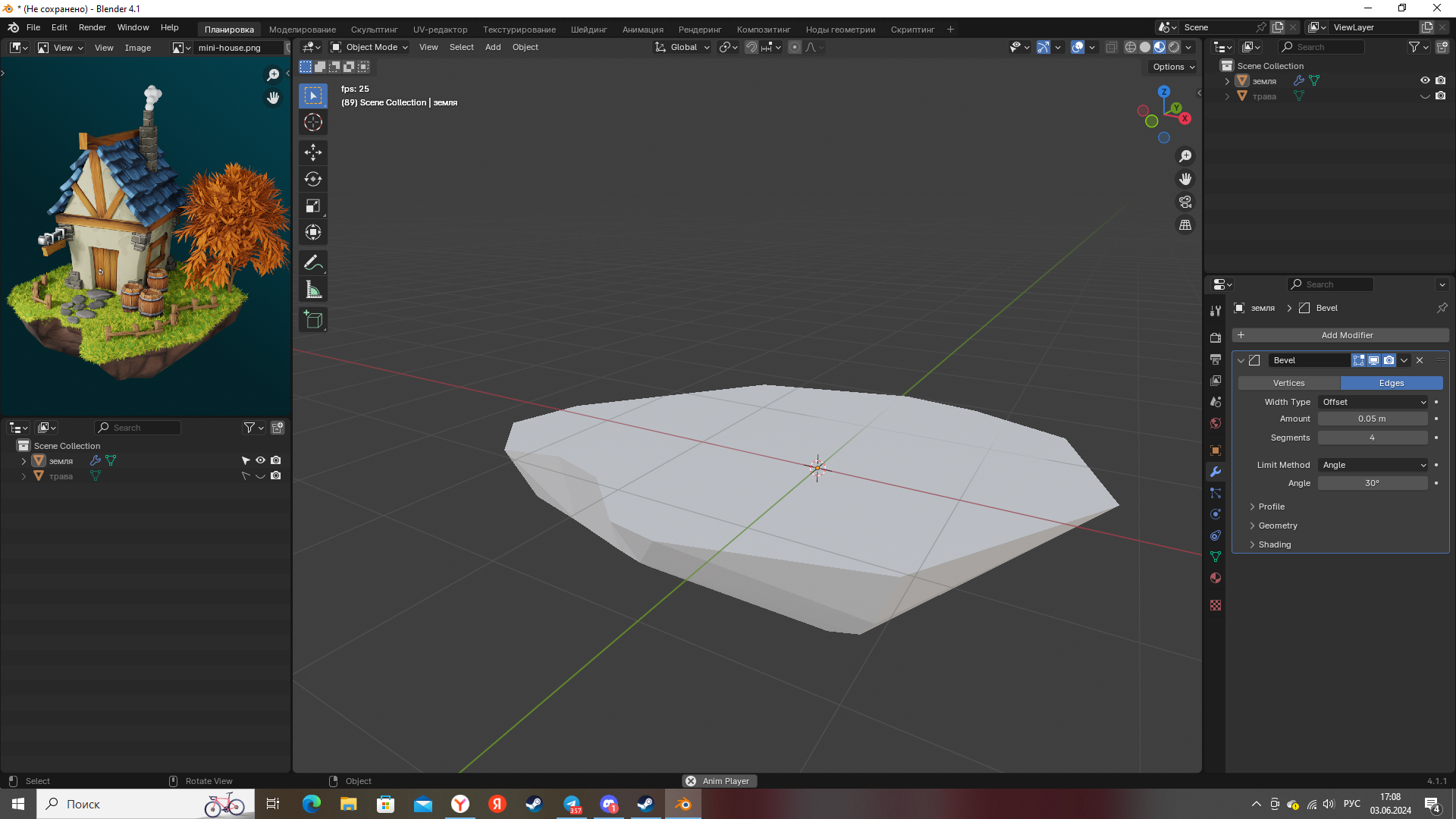Adjust the bevel Amount field
Screen dimensions: 1456x819
[1372, 419]
